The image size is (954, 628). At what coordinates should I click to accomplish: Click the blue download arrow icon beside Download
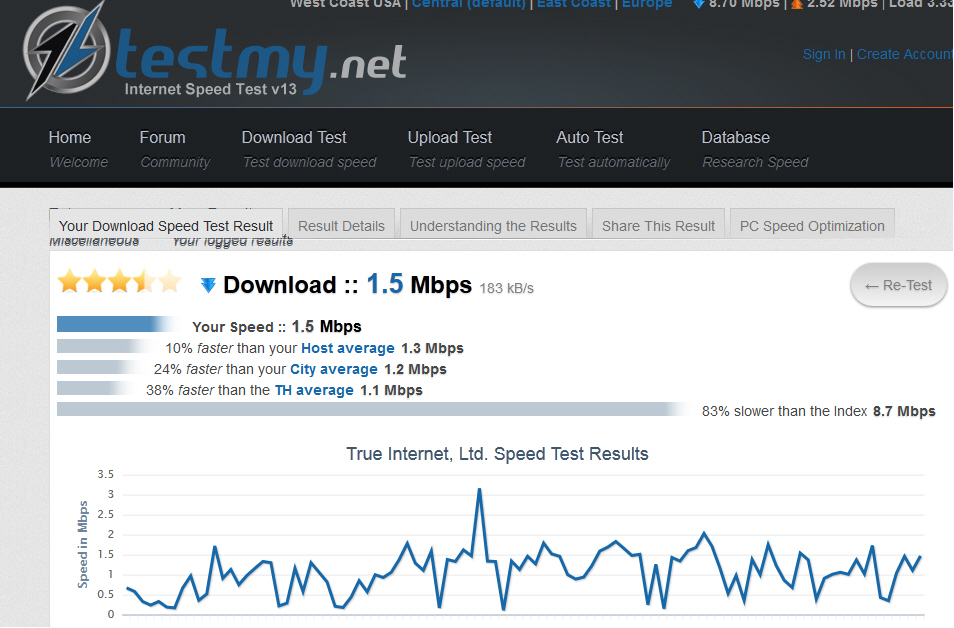(208, 285)
